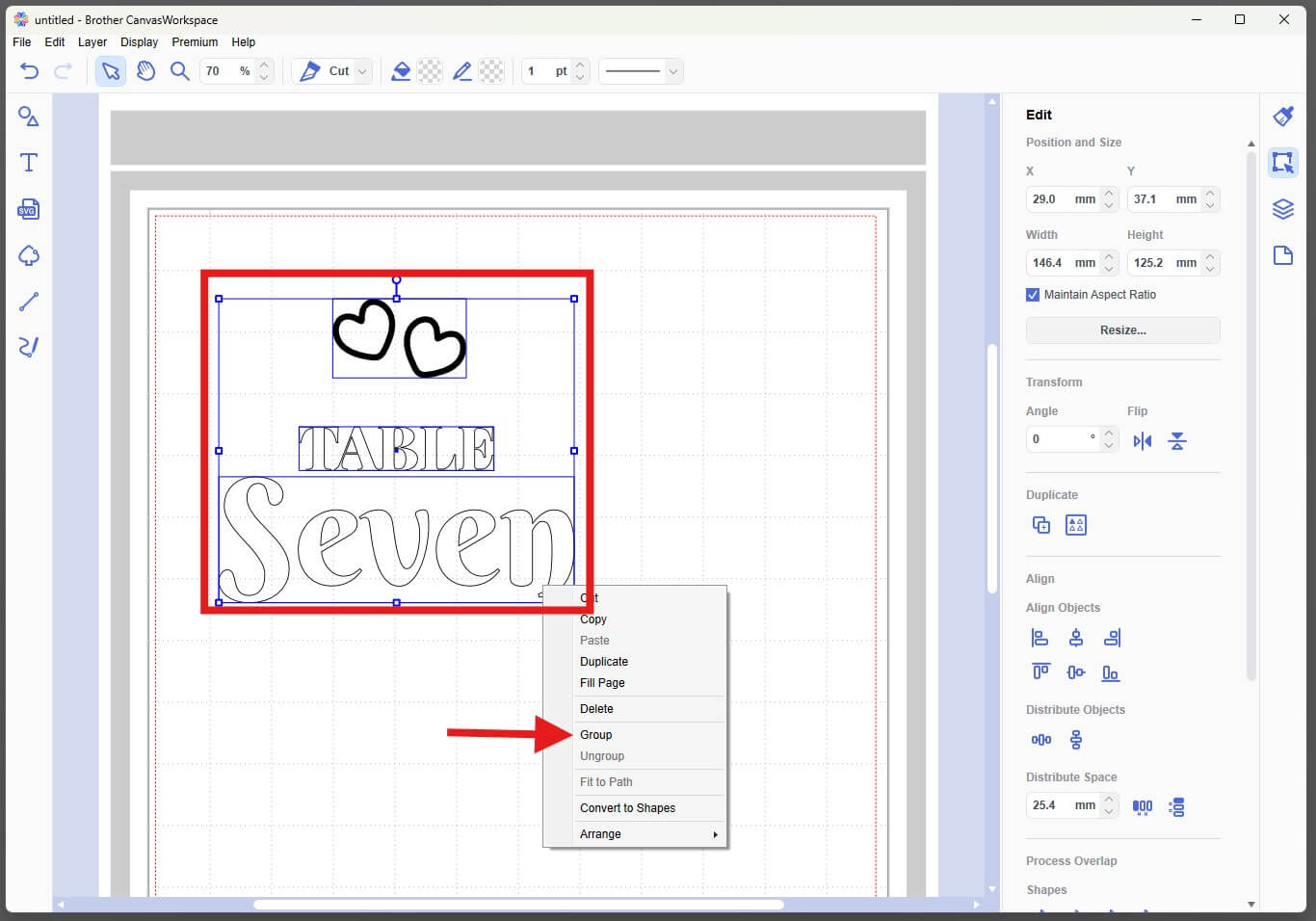
Task: Open the File menu
Action: click(22, 42)
